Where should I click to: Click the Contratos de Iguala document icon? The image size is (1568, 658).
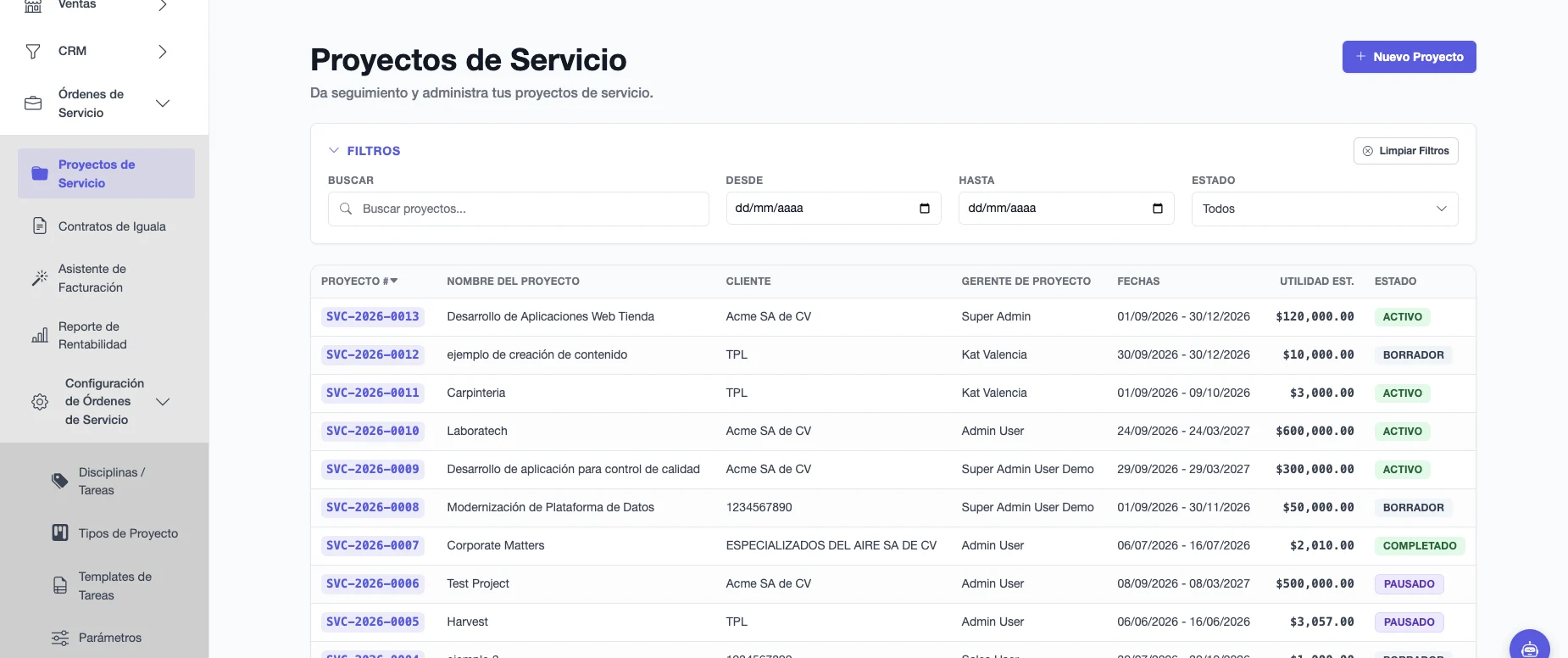(x=40, y=226)
